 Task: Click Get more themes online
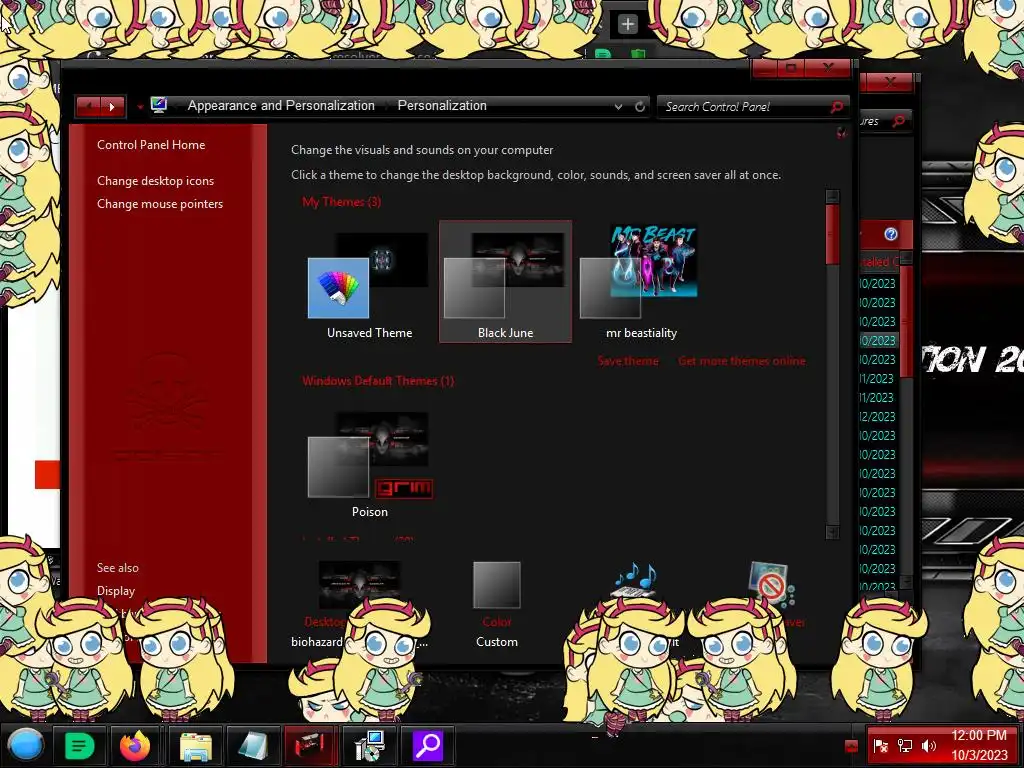coord(741,361)
